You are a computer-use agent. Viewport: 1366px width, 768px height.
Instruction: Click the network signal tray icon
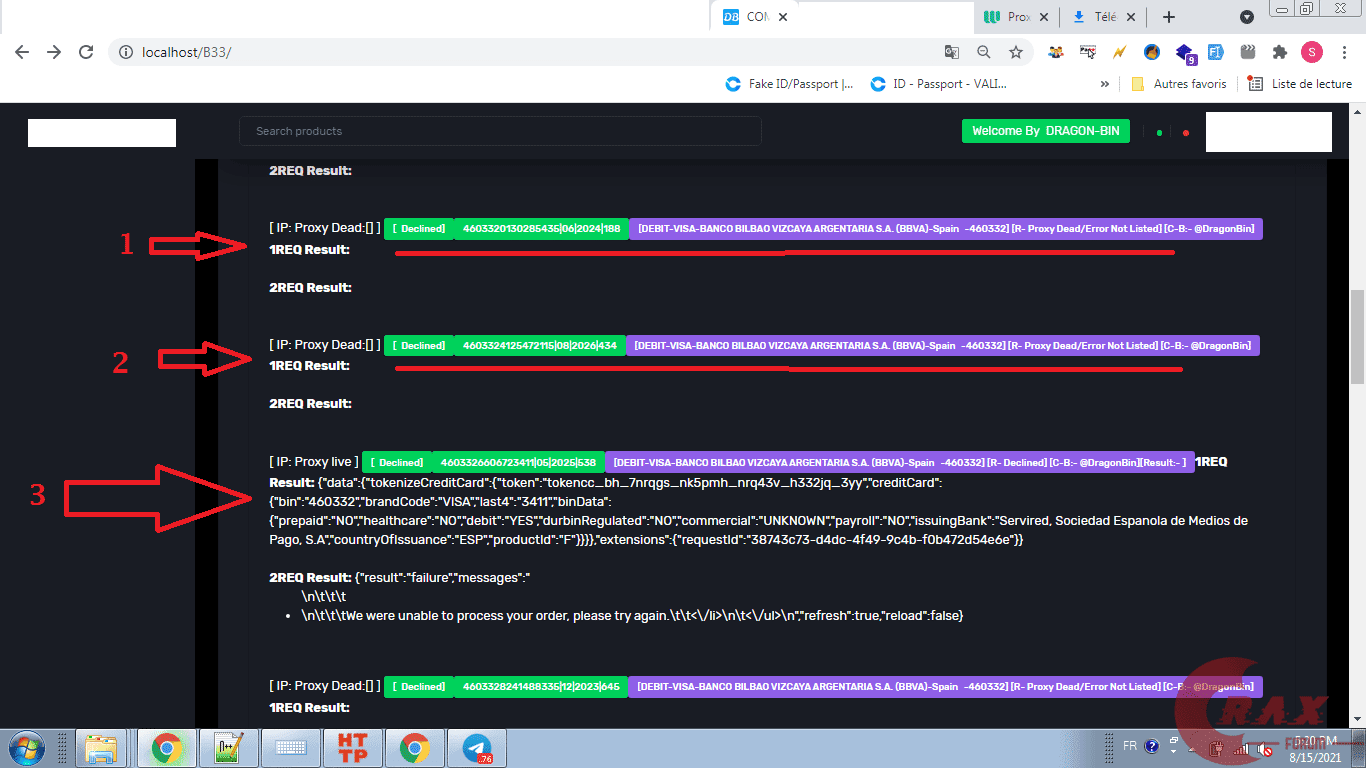click(1241, 748)
